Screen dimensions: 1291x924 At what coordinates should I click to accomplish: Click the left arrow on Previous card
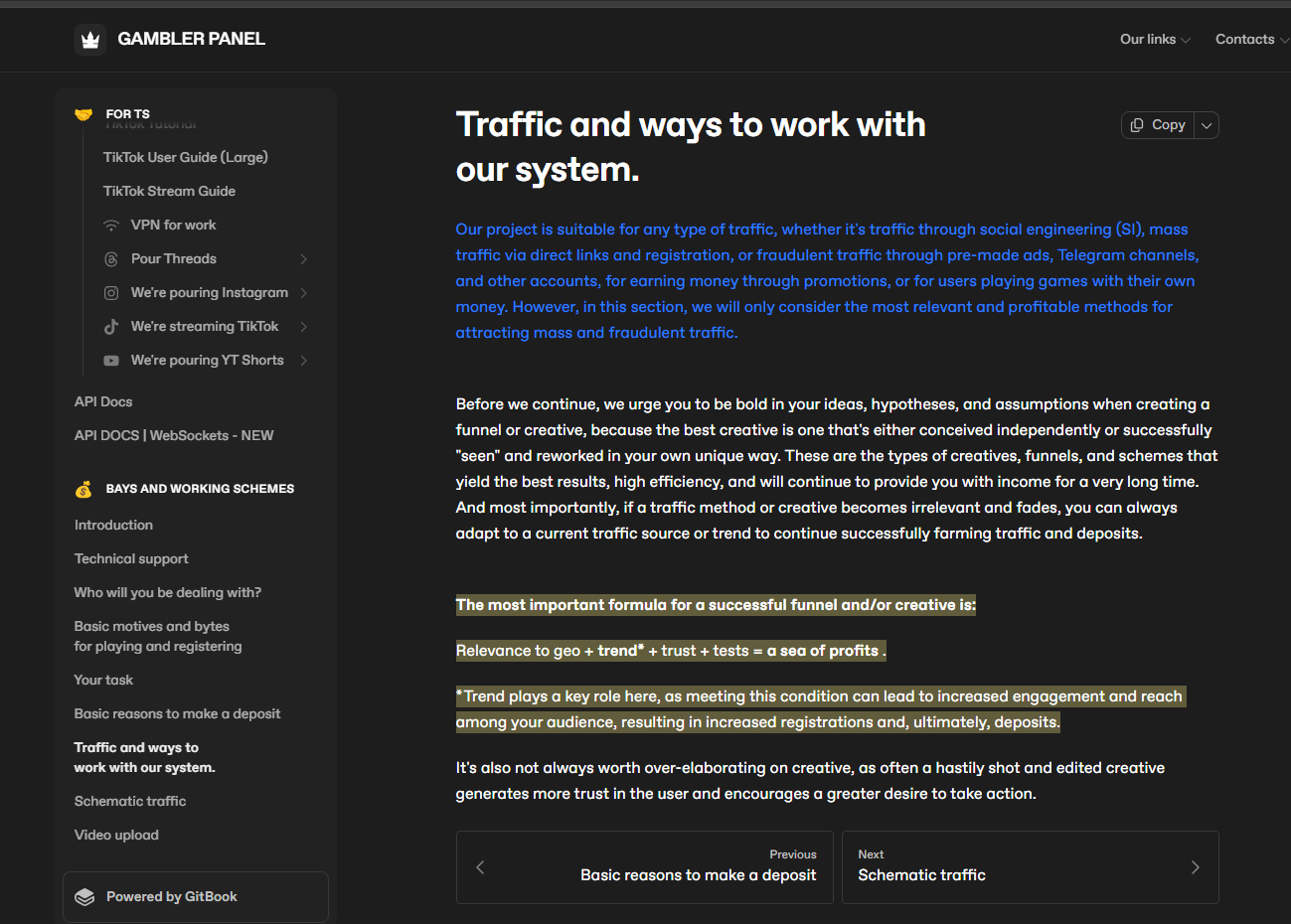click(480, 867)
